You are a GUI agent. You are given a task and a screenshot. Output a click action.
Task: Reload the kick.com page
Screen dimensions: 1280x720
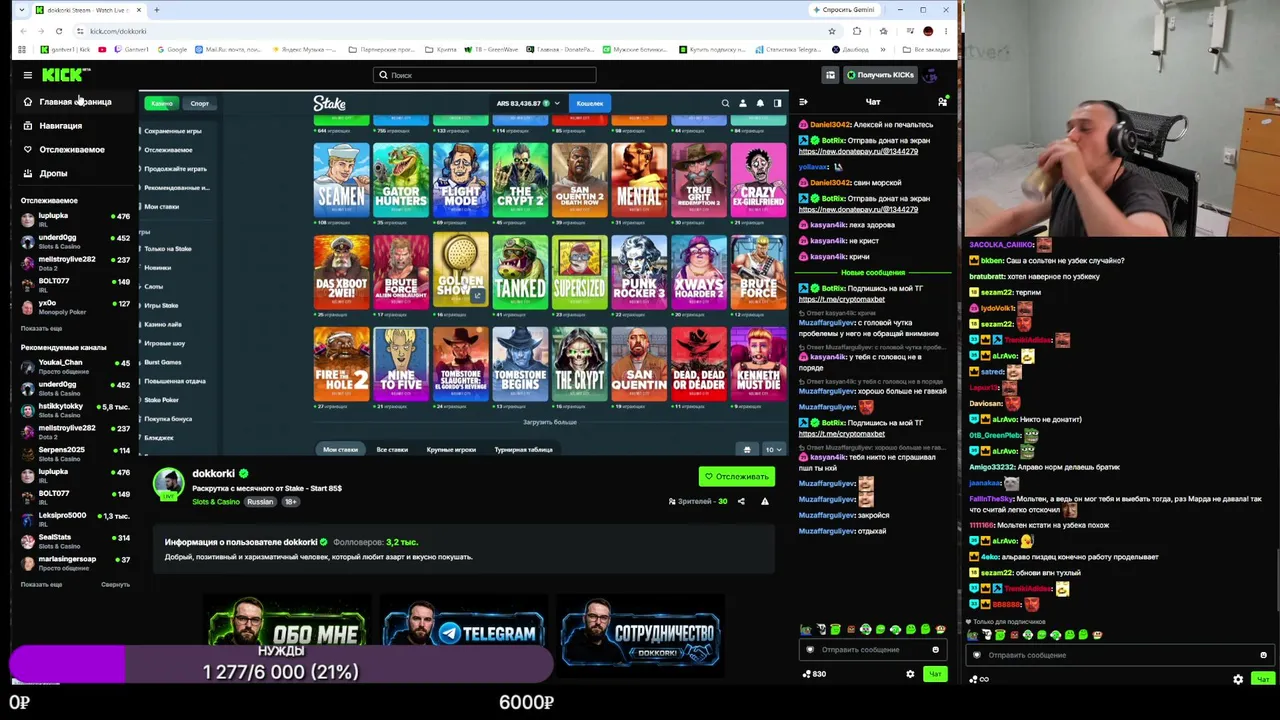pyautogui.click(x=59, y=31)
